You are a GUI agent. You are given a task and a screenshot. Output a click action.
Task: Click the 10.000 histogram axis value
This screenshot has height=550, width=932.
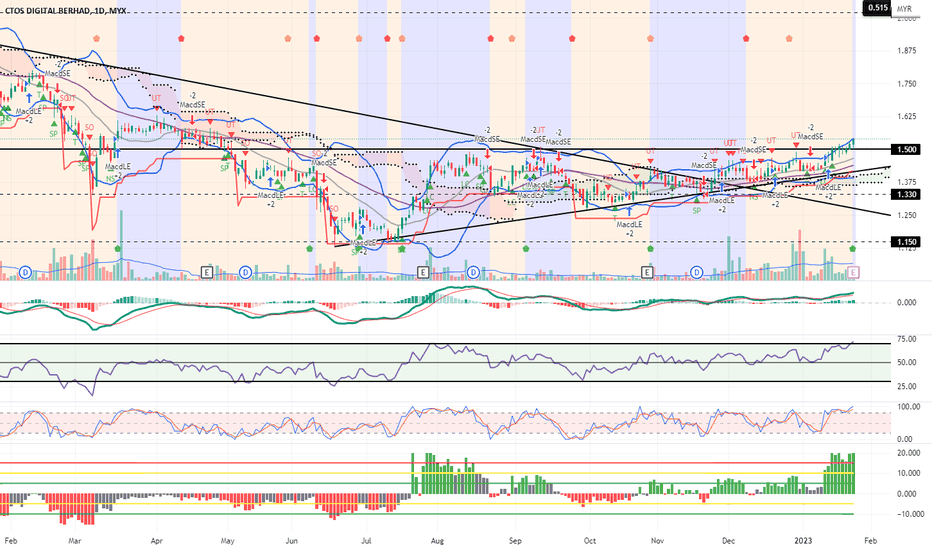[x=909, y=473]
